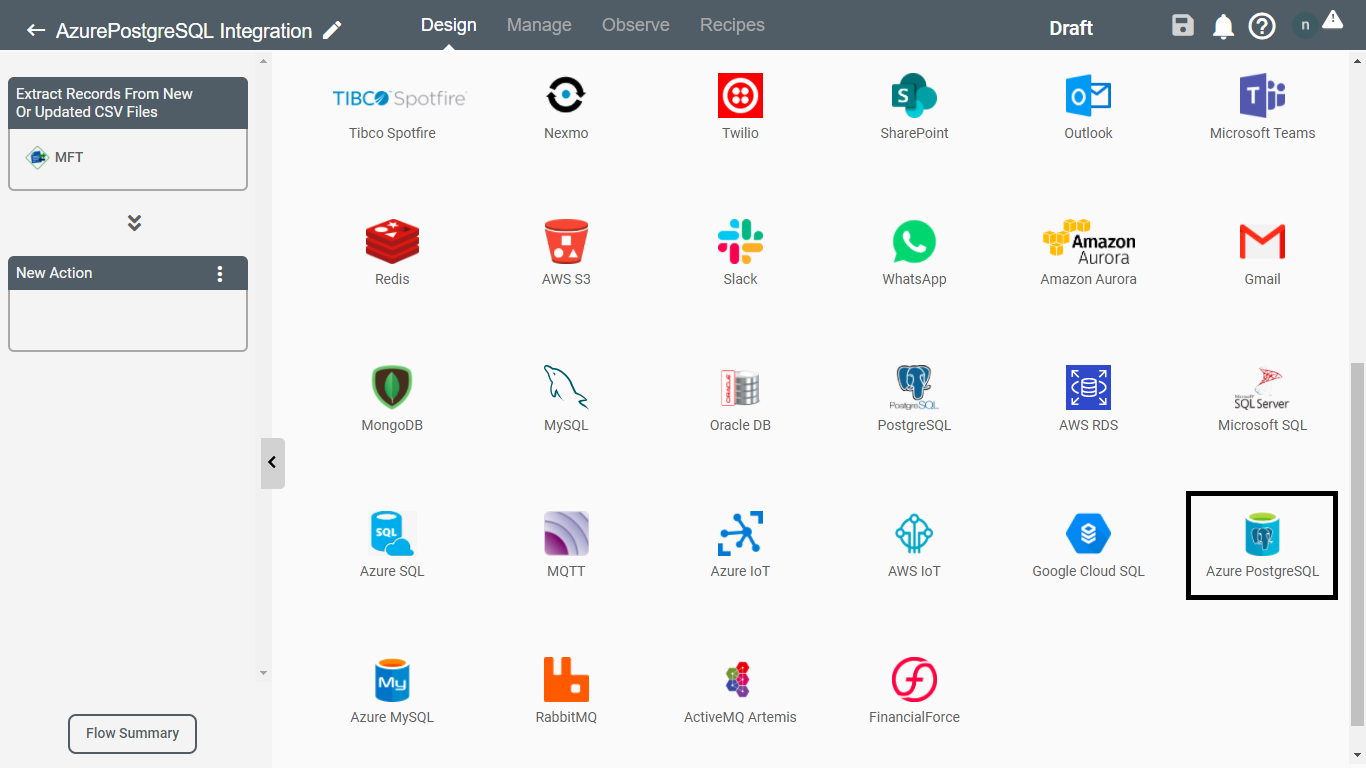Pick the Azure SQL connector
Screen dimensions: 1366x768
[x=392, y=544]
